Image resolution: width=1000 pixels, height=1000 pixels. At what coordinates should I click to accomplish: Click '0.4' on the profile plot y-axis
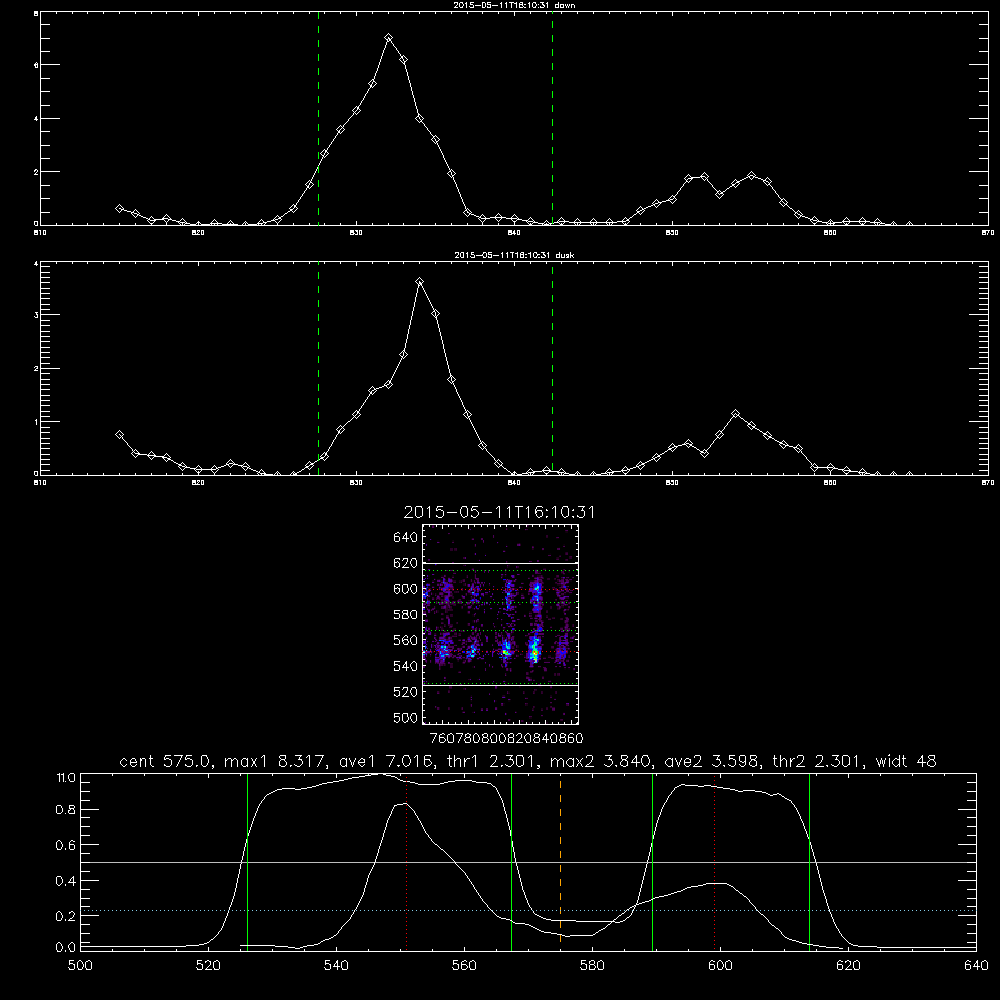(66, 881)
